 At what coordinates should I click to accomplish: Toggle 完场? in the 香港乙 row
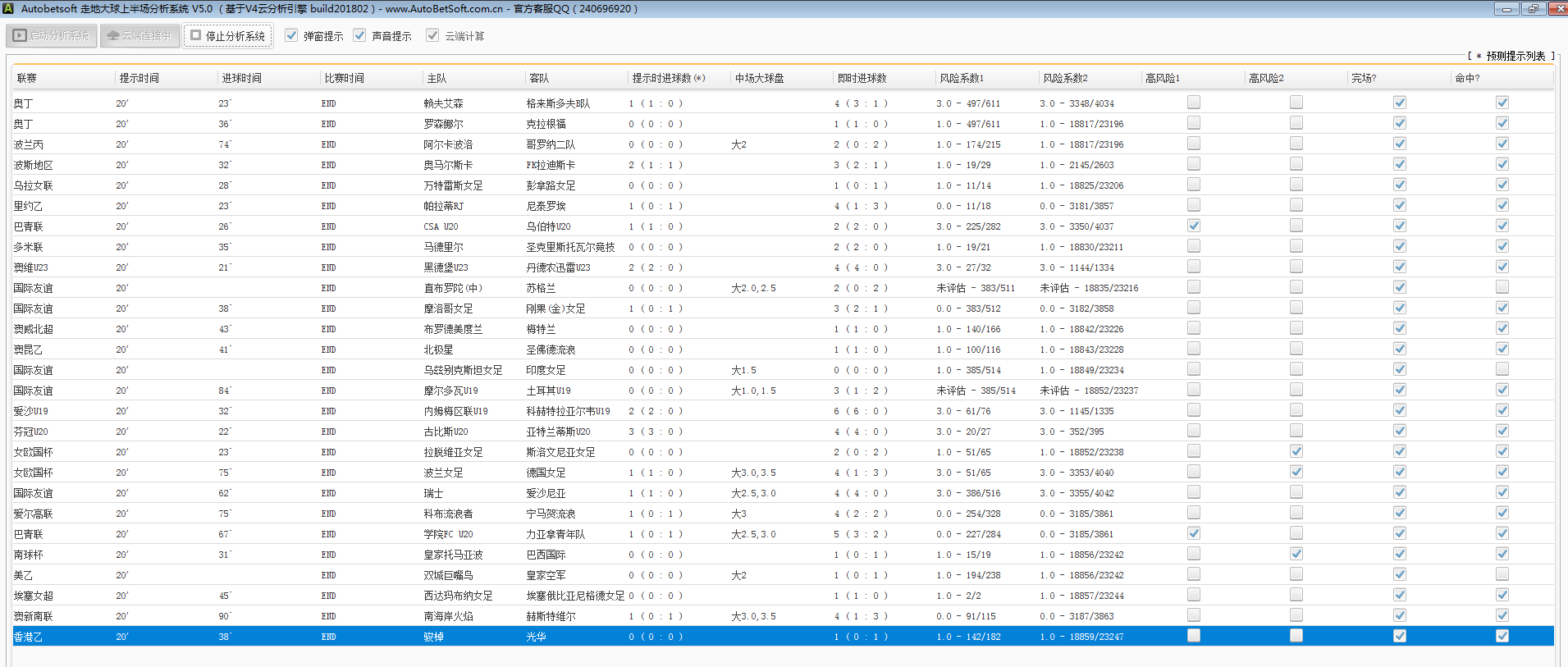click(x=1399, y=636)
